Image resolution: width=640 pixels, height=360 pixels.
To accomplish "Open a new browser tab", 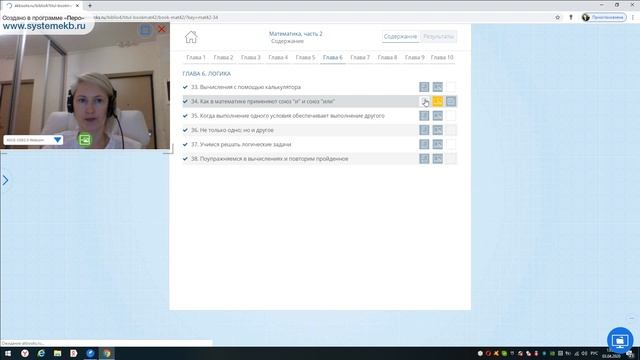I will pos(90,6).
